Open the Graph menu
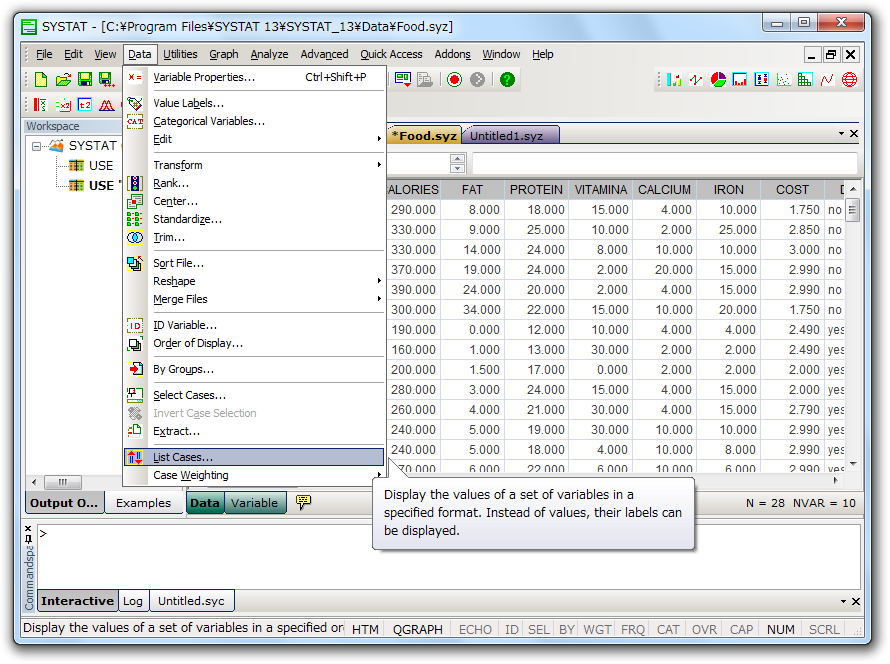 click(224, 54)
